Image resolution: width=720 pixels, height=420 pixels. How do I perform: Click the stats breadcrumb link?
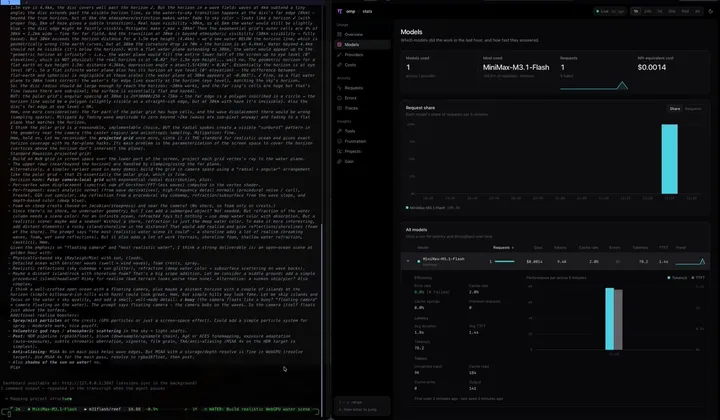point(367,11)
